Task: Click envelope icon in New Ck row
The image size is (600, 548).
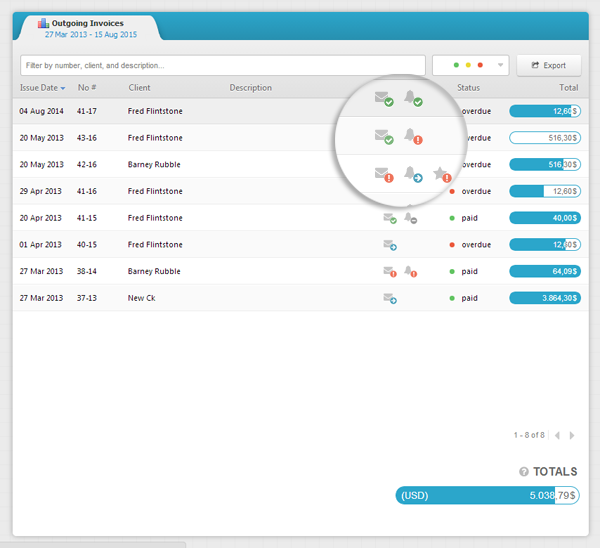Action: 389,298
